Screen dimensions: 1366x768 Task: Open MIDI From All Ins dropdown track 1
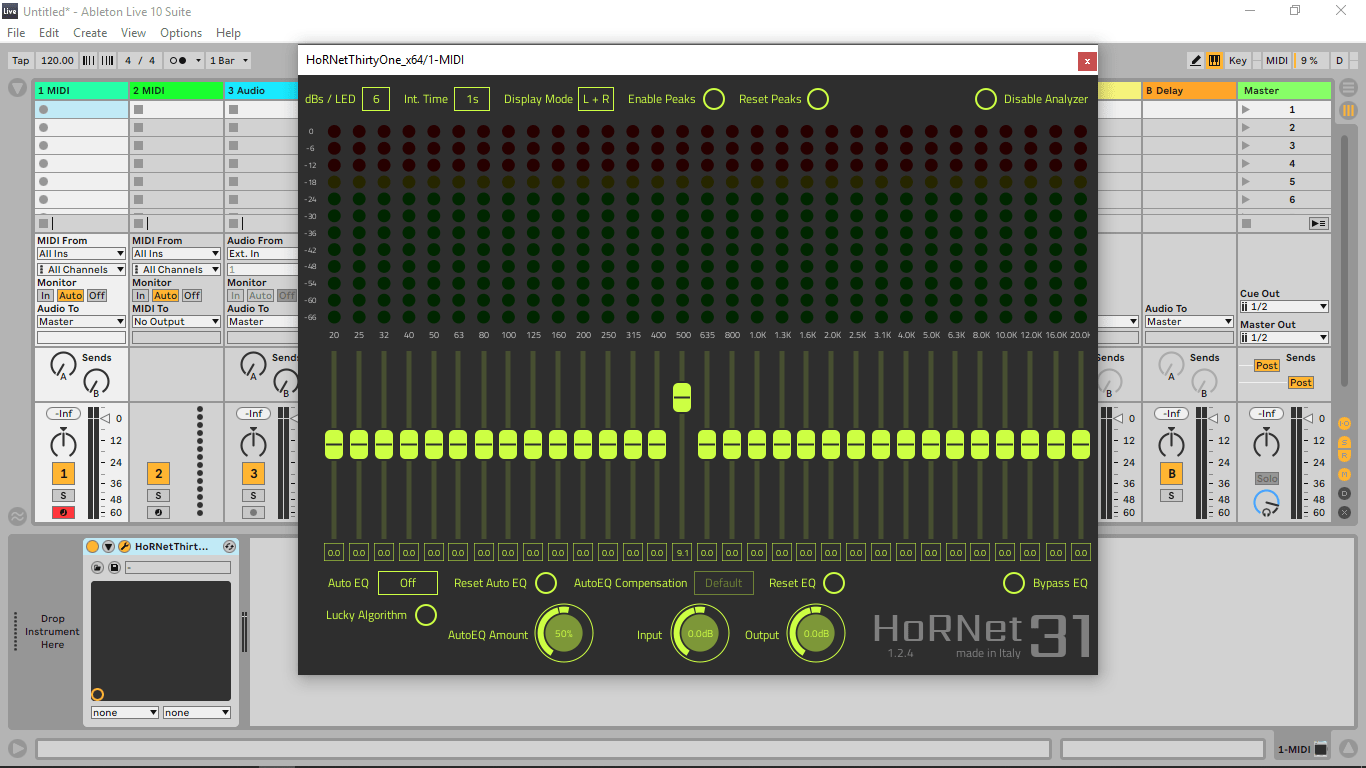coord(81,254)
